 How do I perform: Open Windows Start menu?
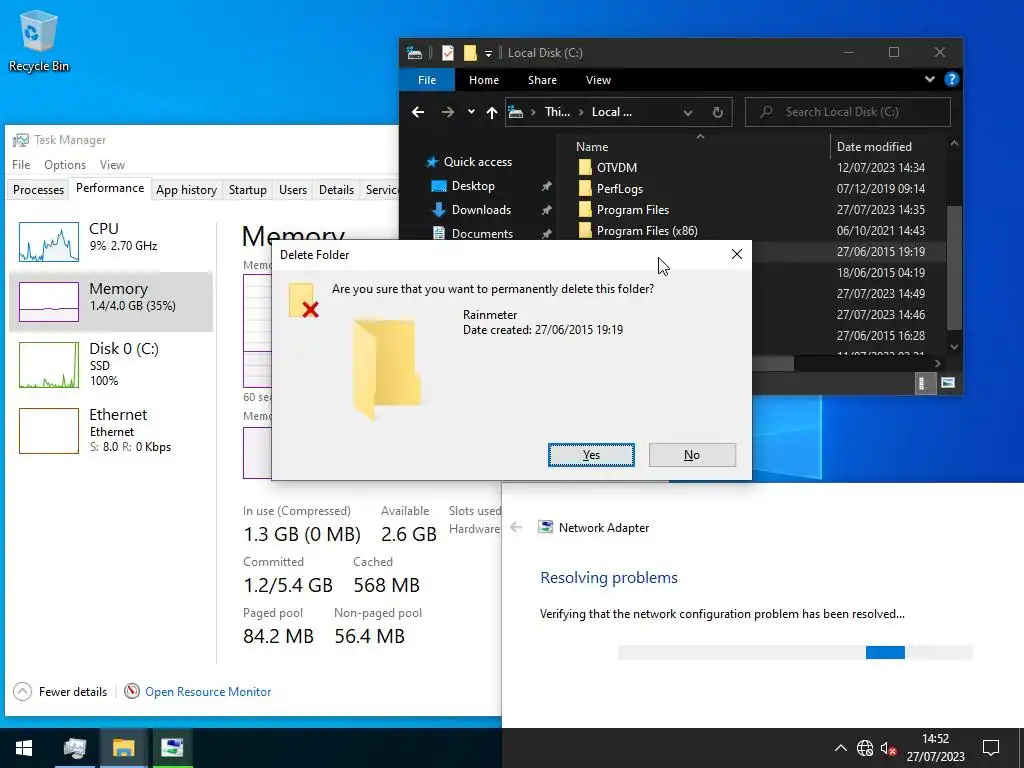[24, 748]
